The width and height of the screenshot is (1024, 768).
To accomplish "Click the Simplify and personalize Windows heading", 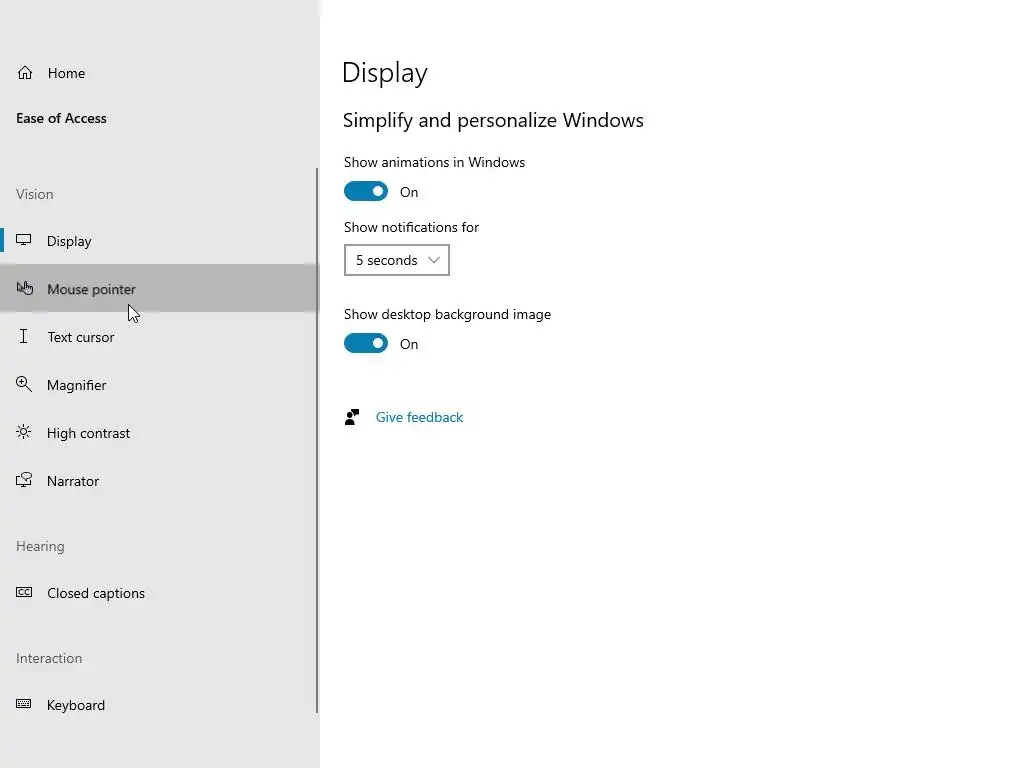I will [x=493, y=120].
